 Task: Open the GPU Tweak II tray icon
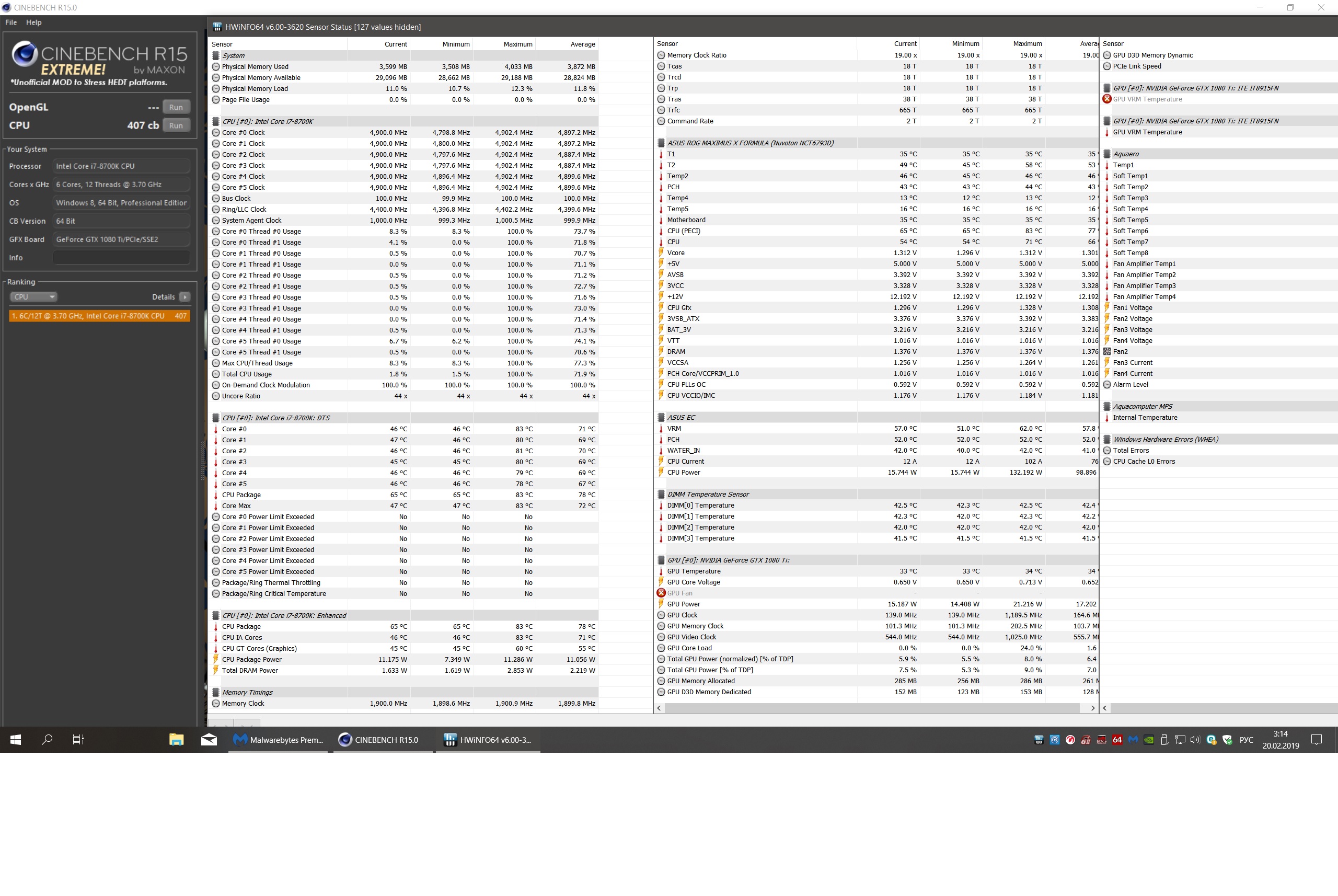1101,739
